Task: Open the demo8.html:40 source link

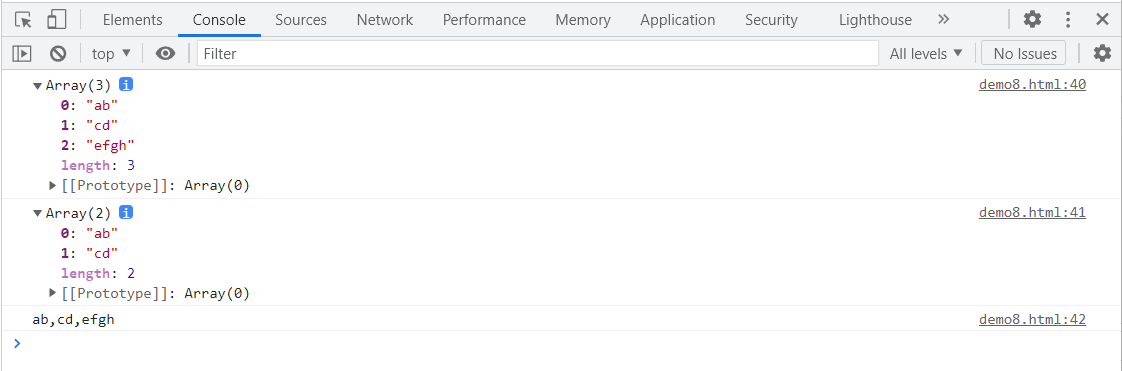Action: 1032,85
